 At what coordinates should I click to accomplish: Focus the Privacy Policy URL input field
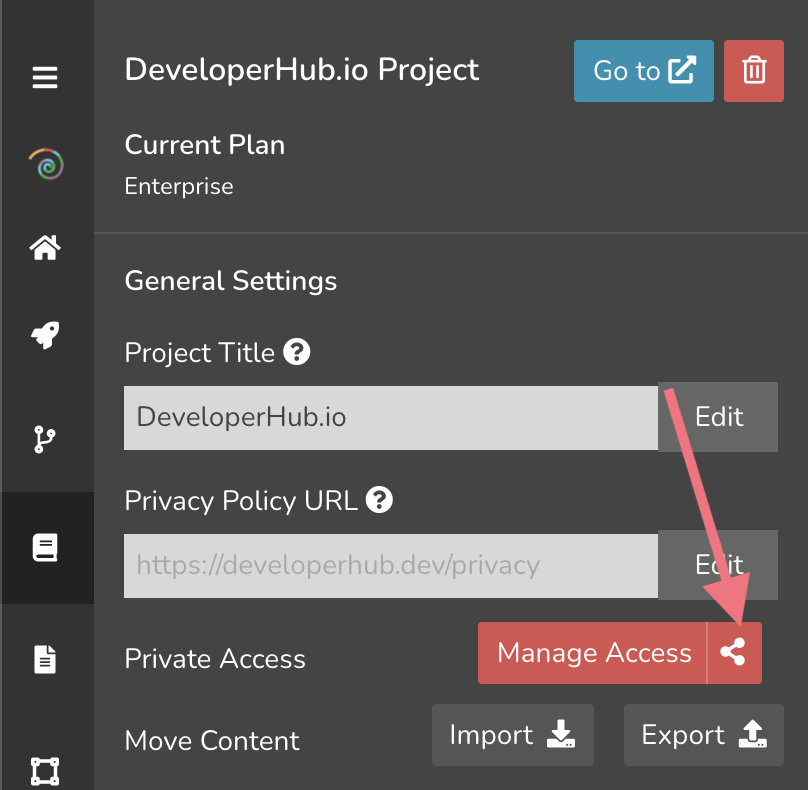390,565
